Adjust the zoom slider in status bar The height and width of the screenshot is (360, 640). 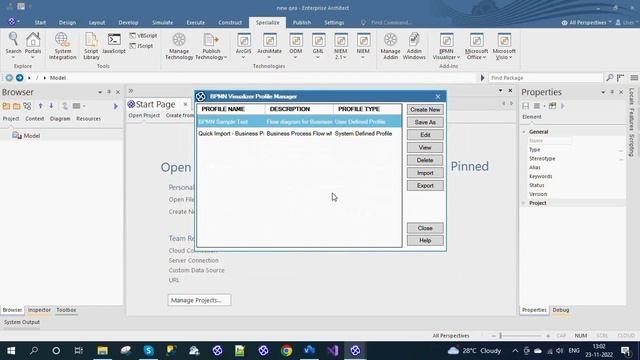[x=500, y=336]
